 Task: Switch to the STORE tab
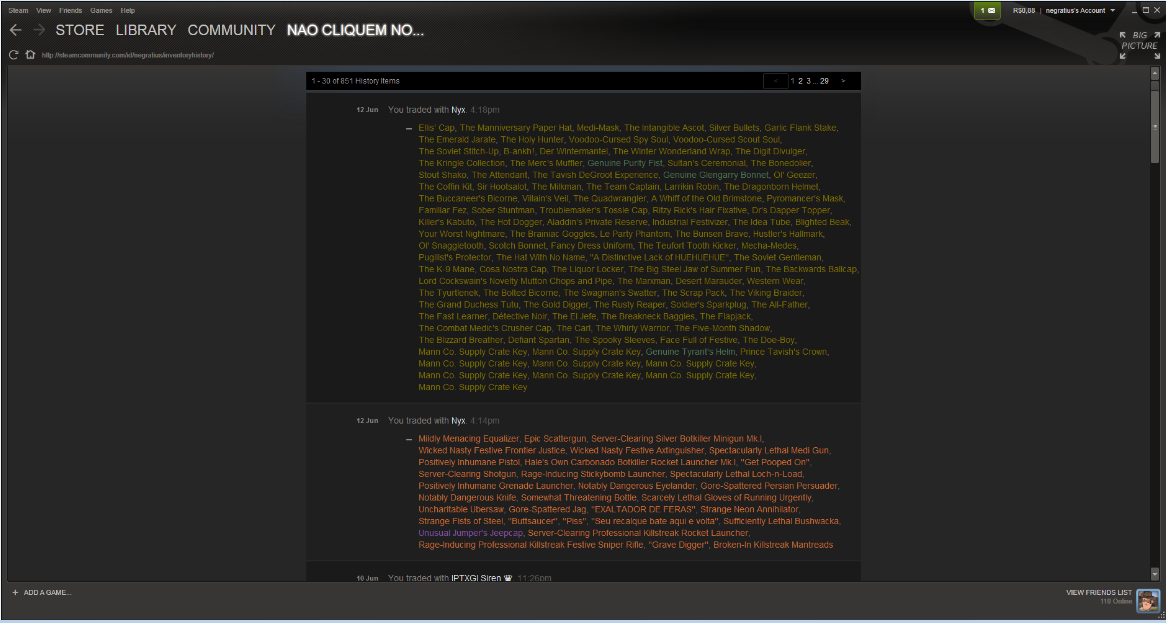pyautogui.click(x=80, y=30)
